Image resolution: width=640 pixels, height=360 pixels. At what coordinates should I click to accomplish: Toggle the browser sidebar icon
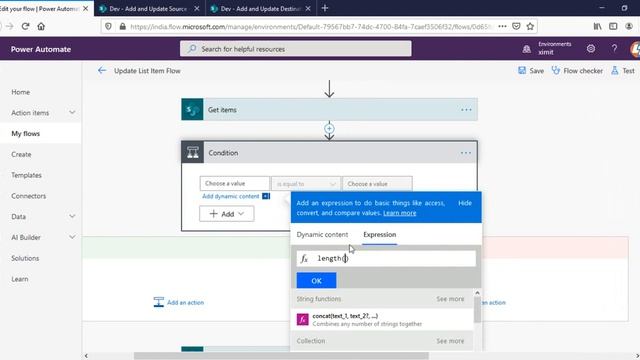click(613, 27)
